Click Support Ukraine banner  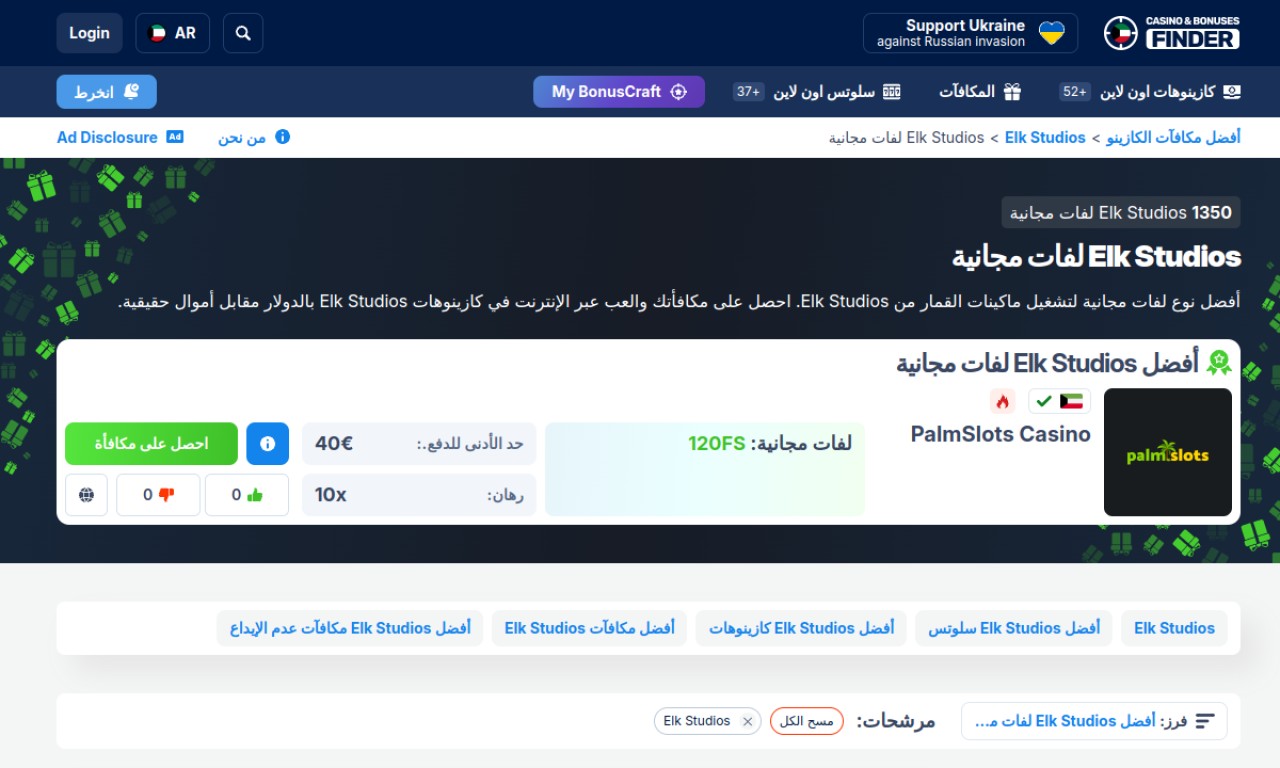coord(970,33)
